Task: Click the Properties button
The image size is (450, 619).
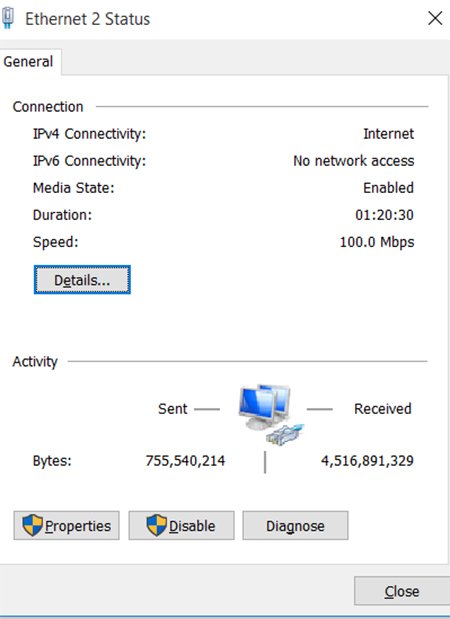Action: [66, 525]
